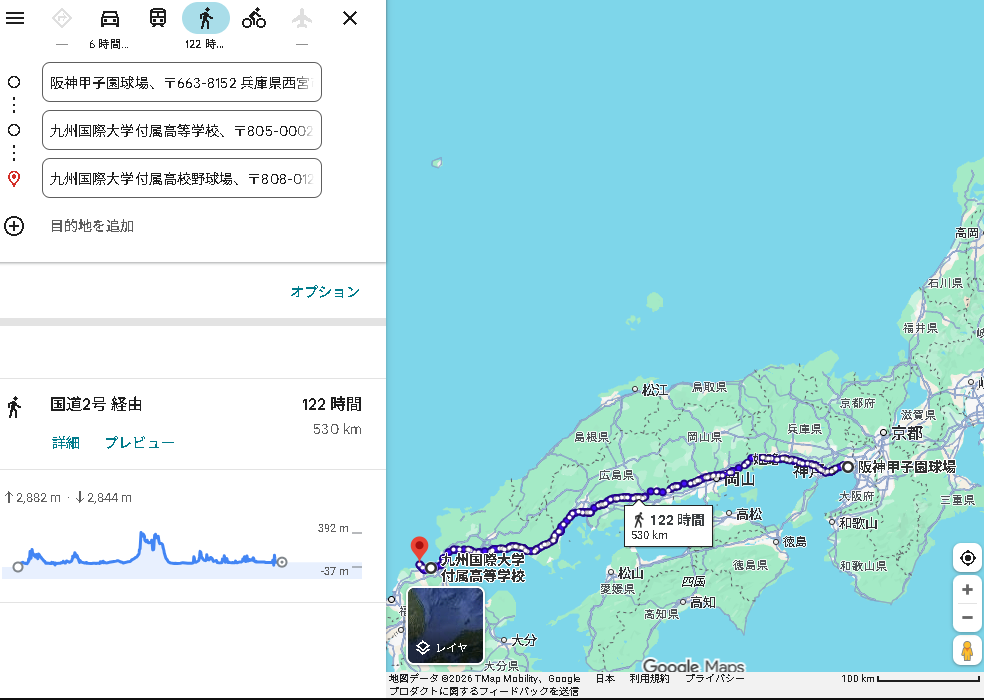The height and width of the screenshot is (700, 984).
Task: Zoom in on the map
Action: tap(967, 590)
